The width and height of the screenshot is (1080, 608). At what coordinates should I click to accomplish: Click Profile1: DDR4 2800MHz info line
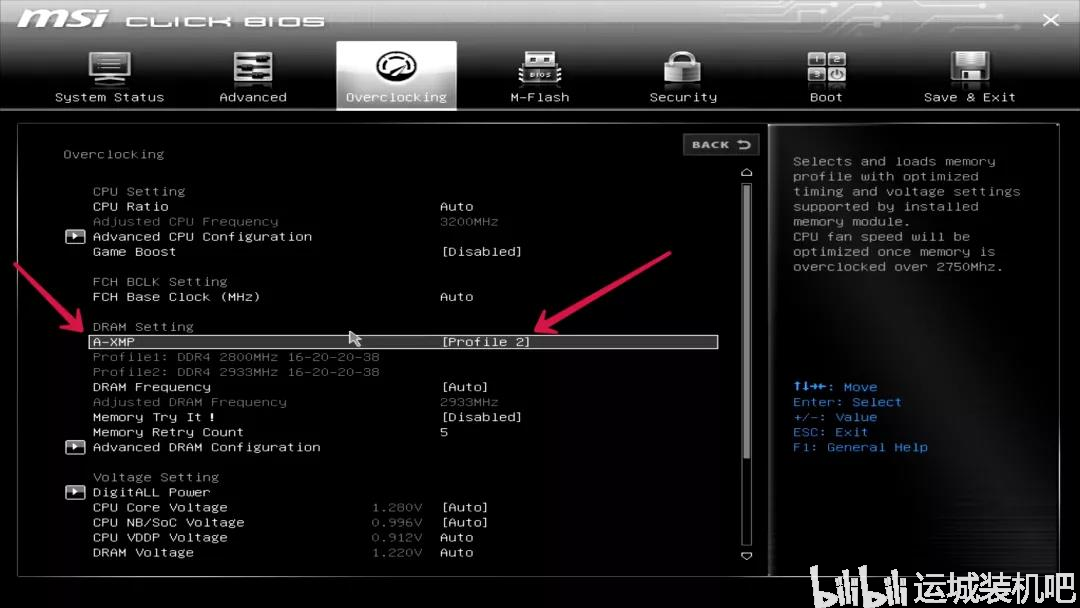236,357
